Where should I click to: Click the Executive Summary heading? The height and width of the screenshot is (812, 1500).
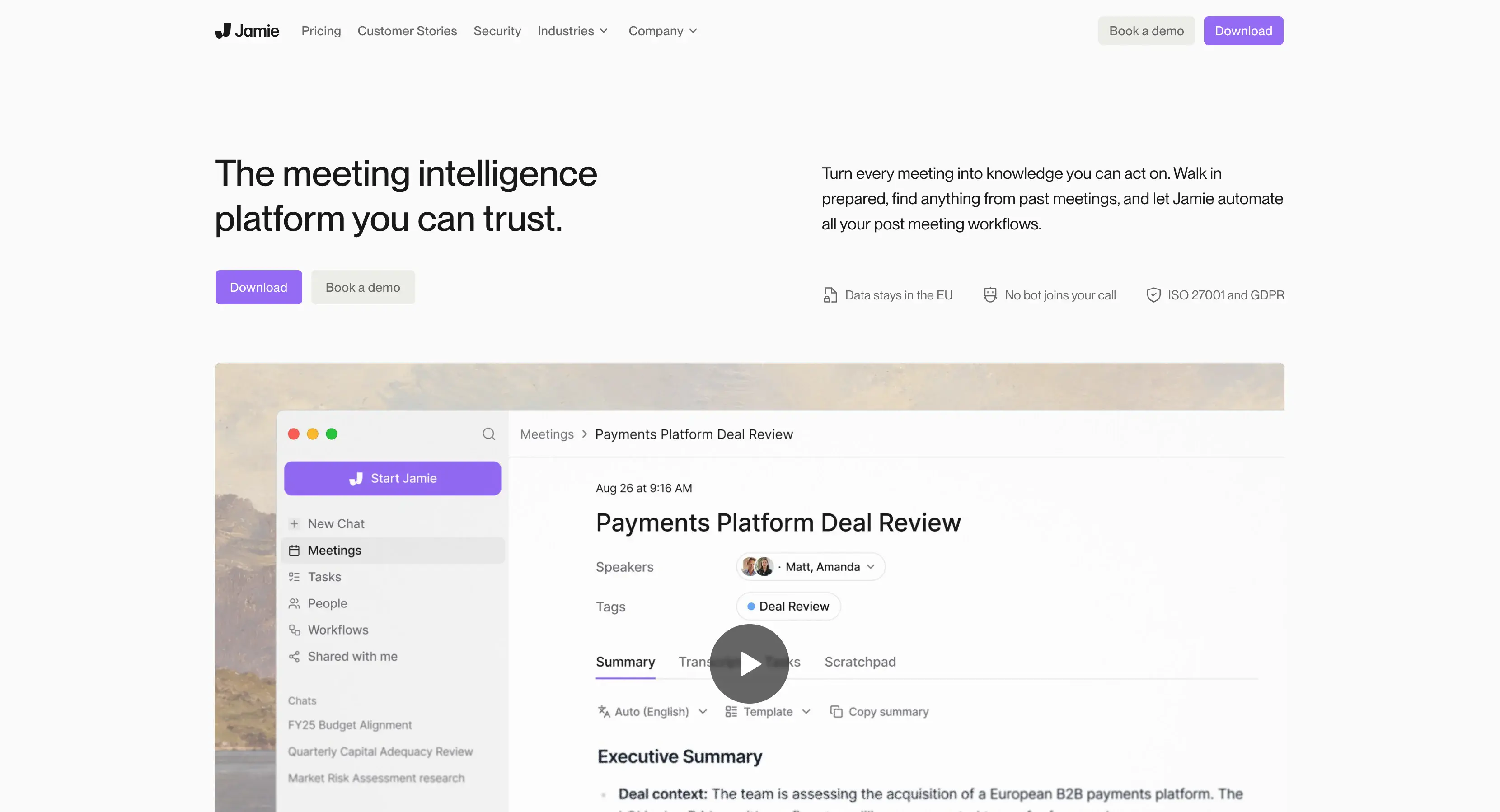680,757
